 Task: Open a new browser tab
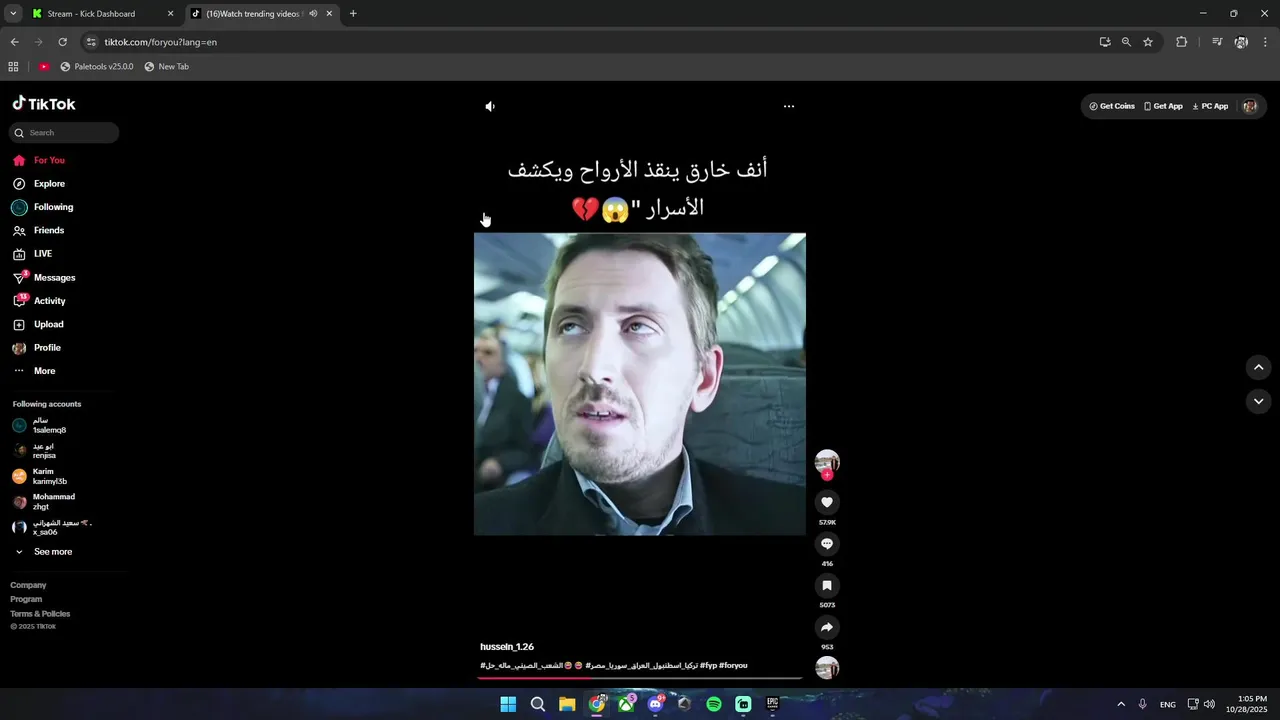coord(353,14)
